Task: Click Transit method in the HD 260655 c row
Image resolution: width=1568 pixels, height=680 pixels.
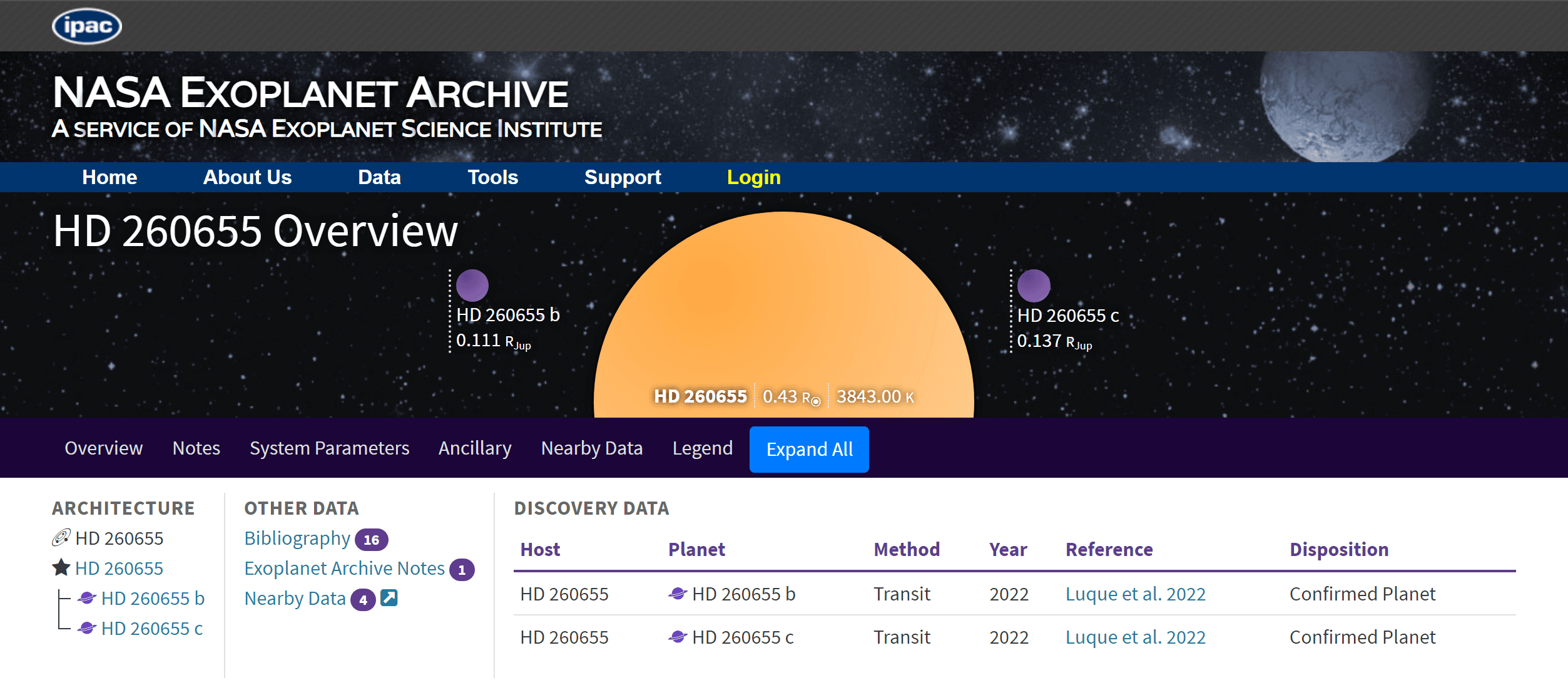Action: pos(902,637)
